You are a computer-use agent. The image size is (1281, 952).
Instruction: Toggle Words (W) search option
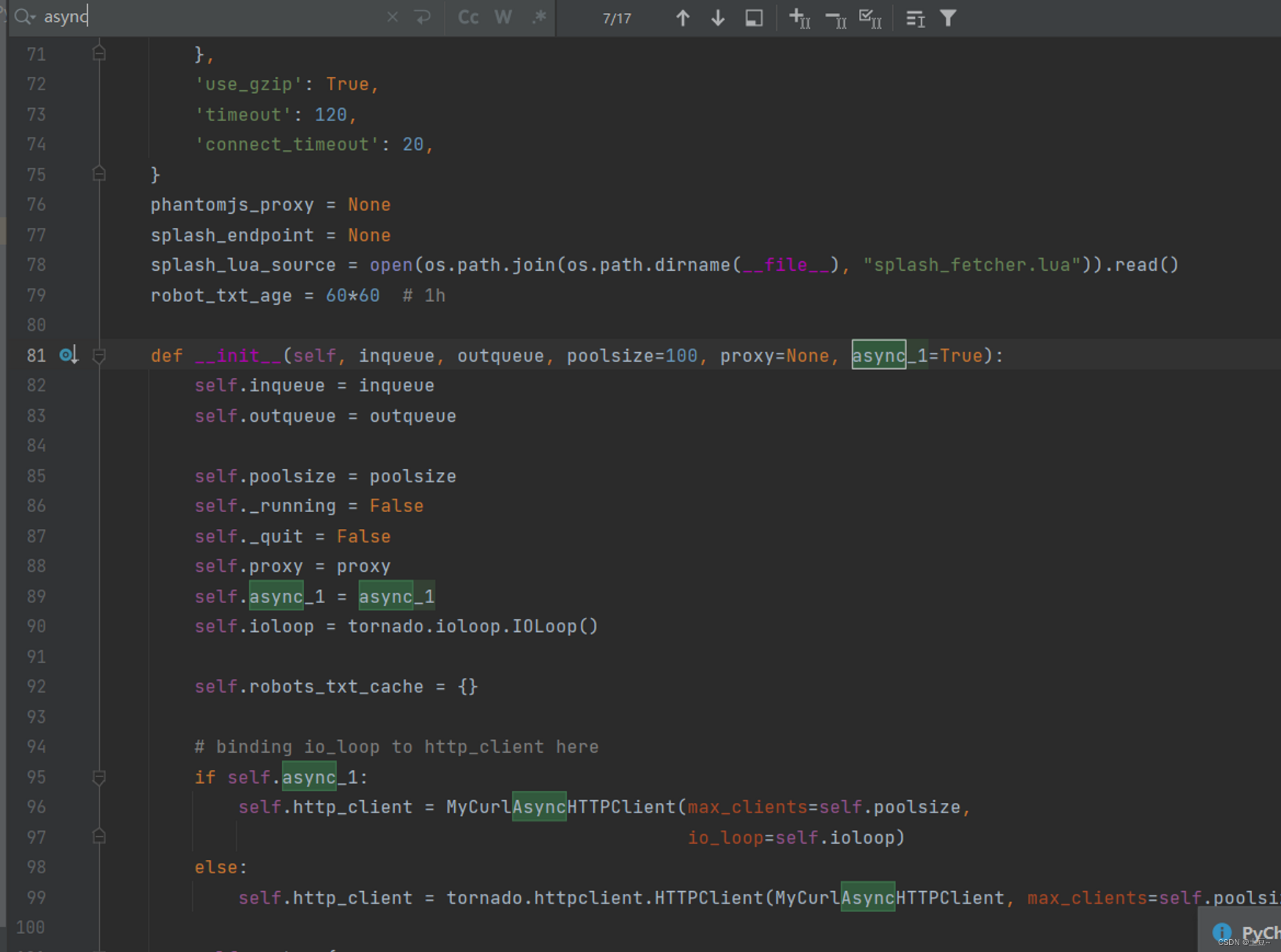503,17
